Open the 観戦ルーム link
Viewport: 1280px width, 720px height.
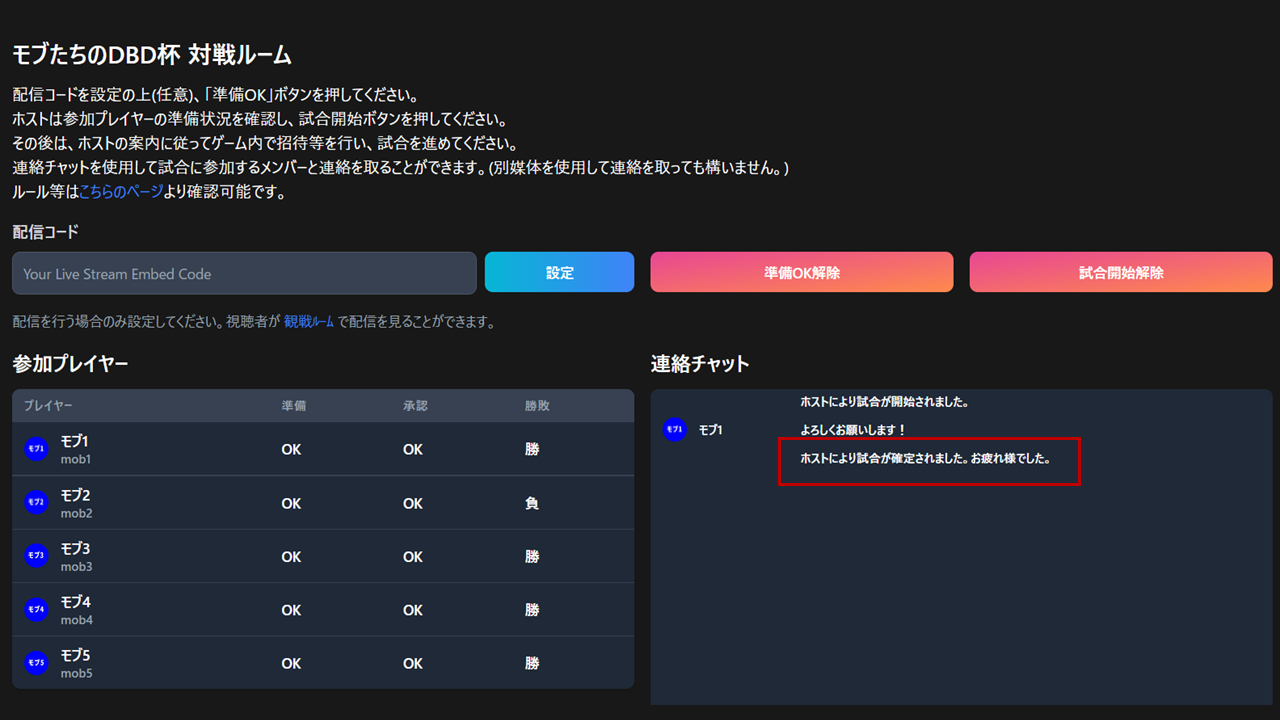point(309,322)
